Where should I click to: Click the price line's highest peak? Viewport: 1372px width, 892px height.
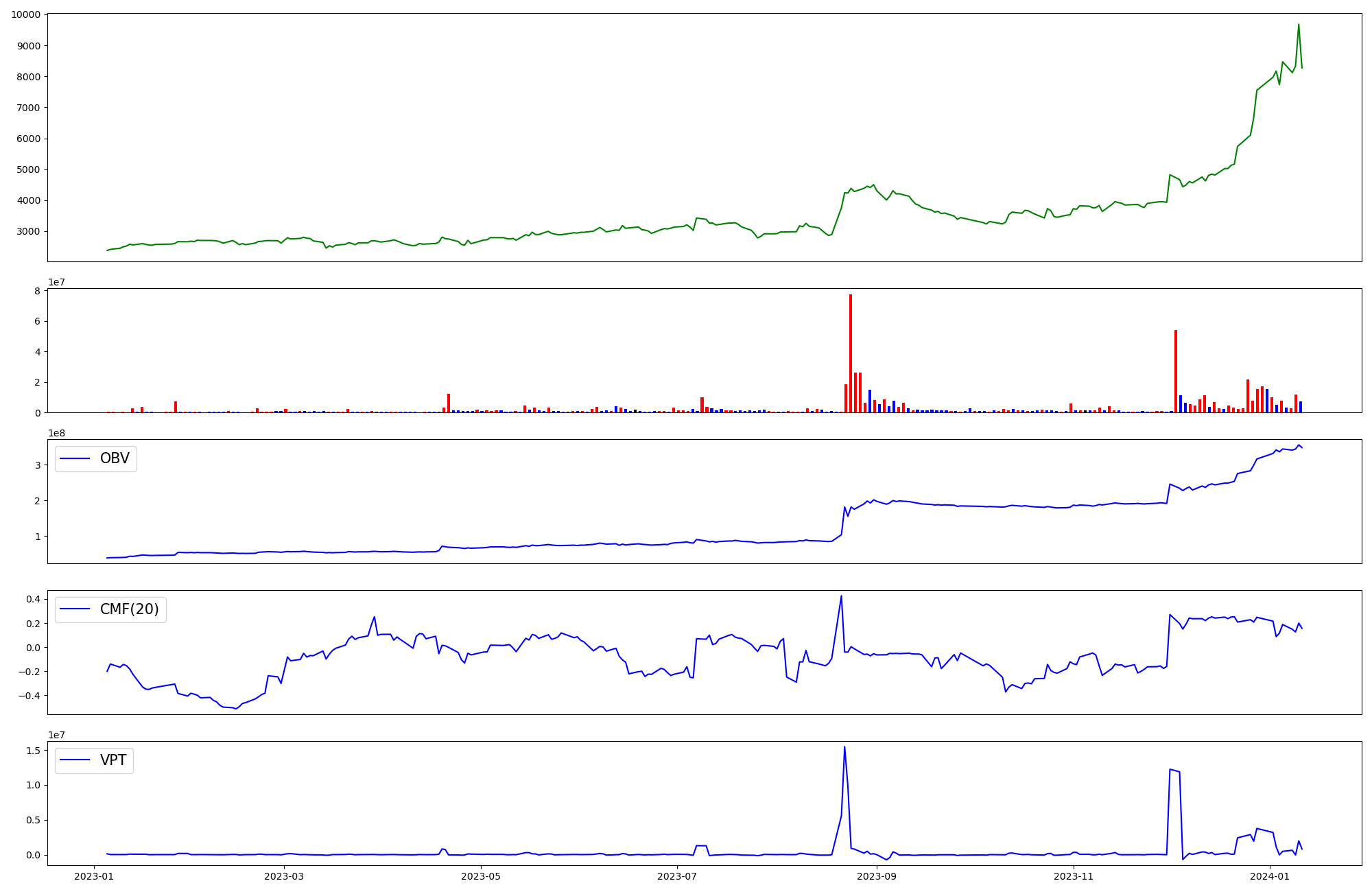[1298, 25]
